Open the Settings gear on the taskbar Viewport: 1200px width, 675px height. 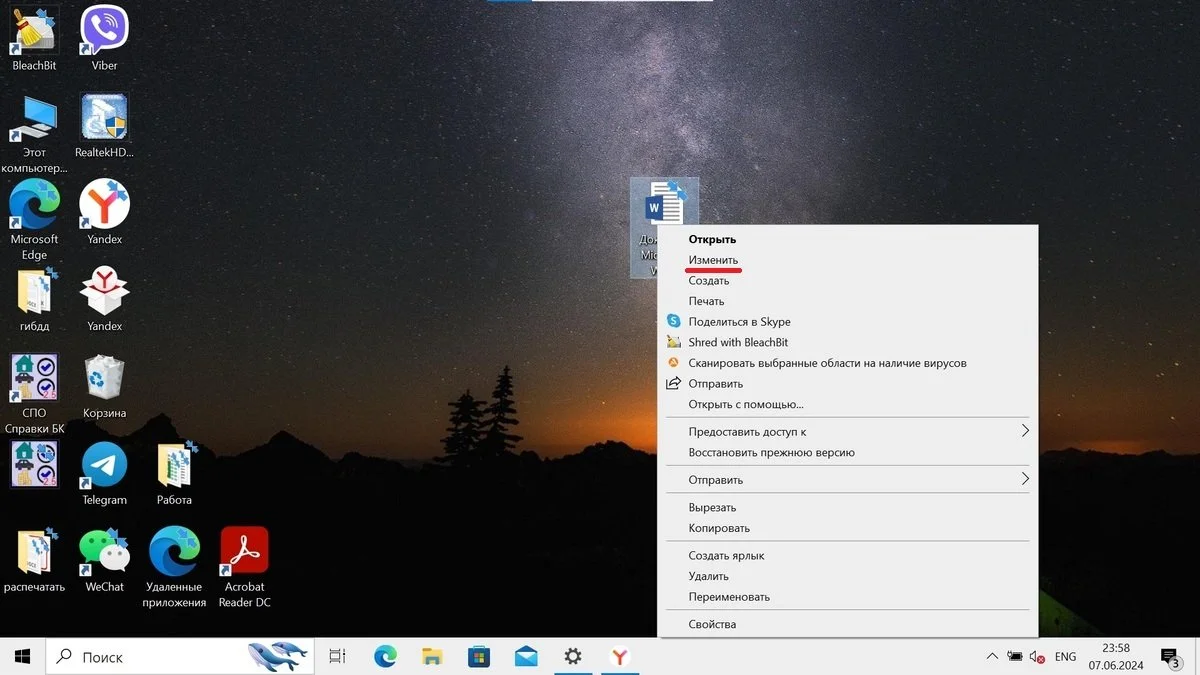(x=573, y=657)
